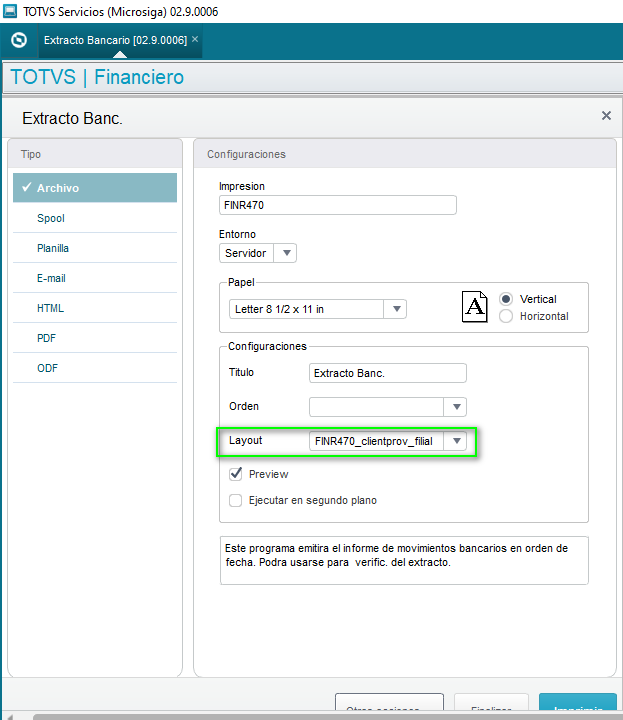Screen dimensions: 623x720
Task: Click the Titulo field Extracto Banc.
Action: tap(388, 373)
